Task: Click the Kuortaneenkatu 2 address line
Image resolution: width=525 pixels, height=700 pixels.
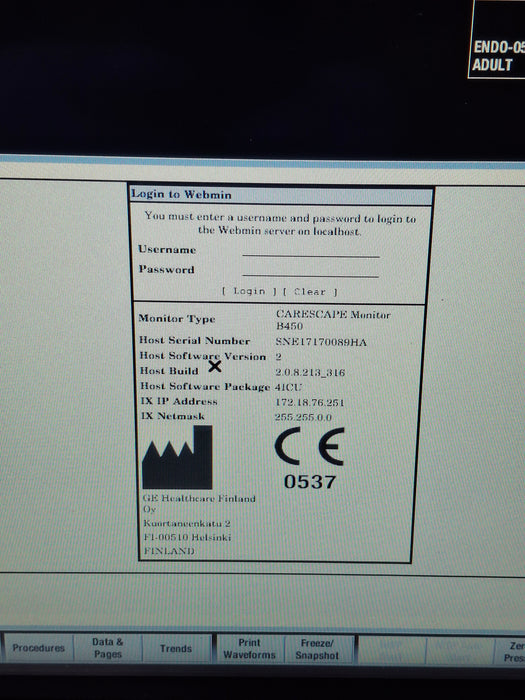Action: click(x=187, y=523)
